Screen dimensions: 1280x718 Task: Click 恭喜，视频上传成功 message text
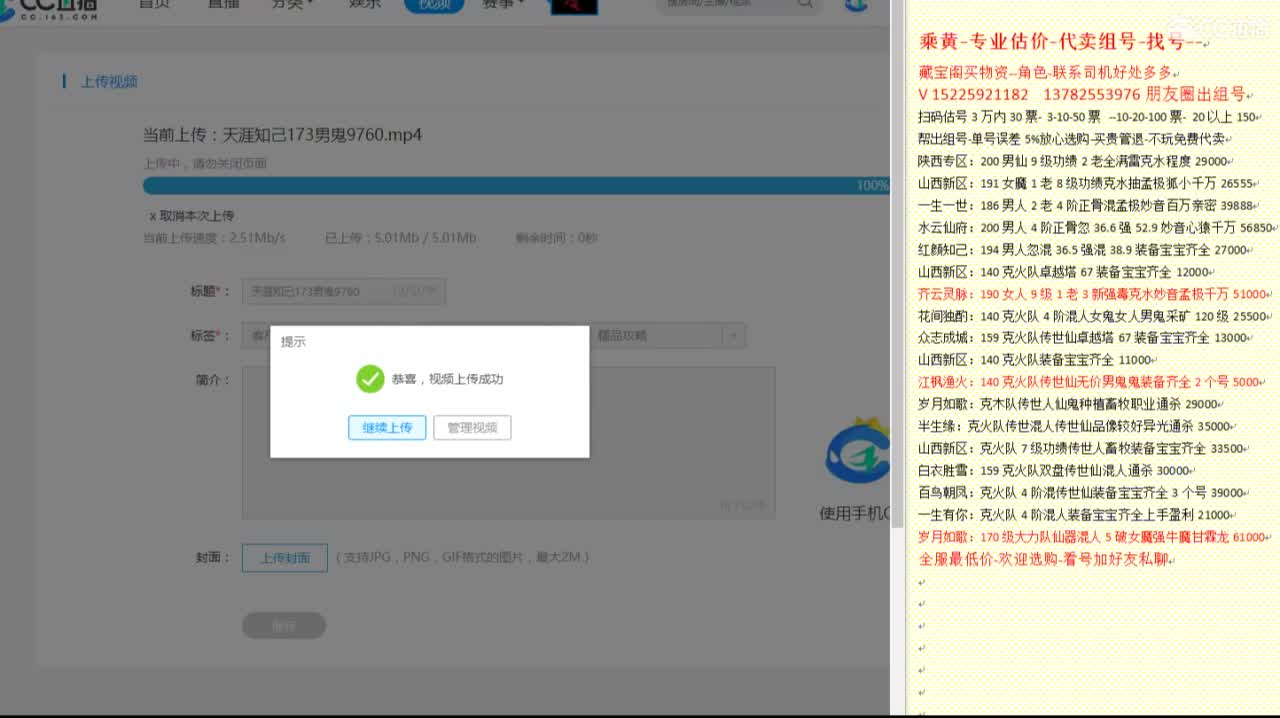447,379
